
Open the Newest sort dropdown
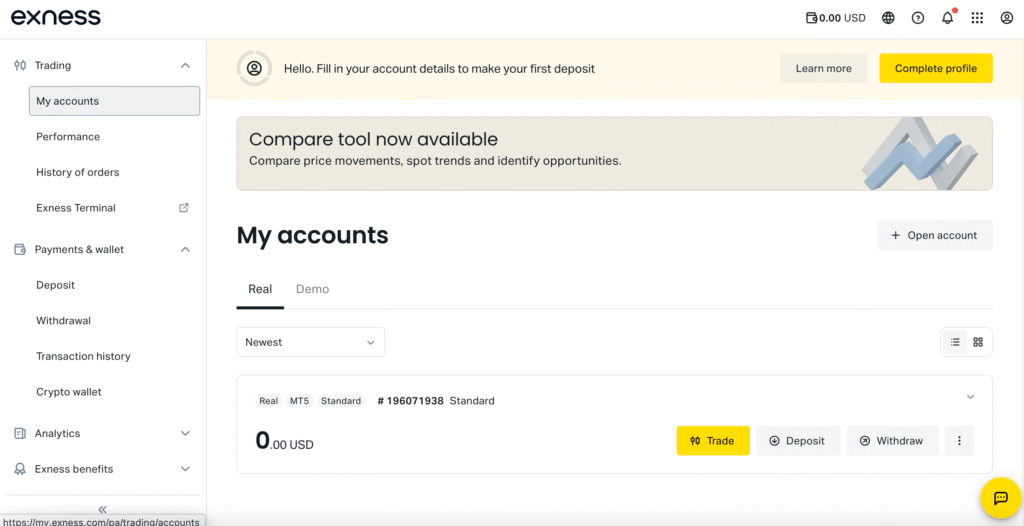[310, 342]
